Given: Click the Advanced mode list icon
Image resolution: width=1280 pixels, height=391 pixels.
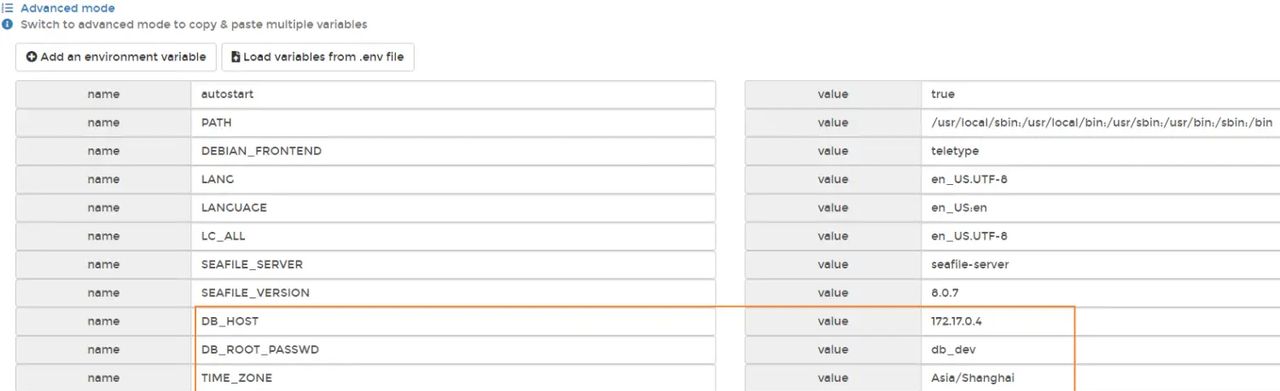Looking at the screenshot, I should point(7,8).
